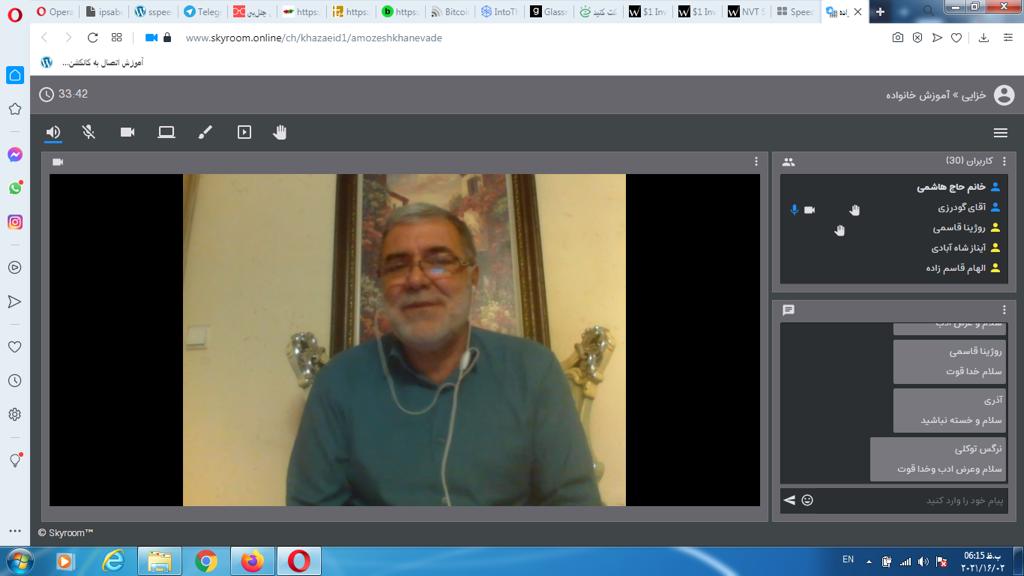Start screen sharing with the laptop icon

[x=166, y=132]
